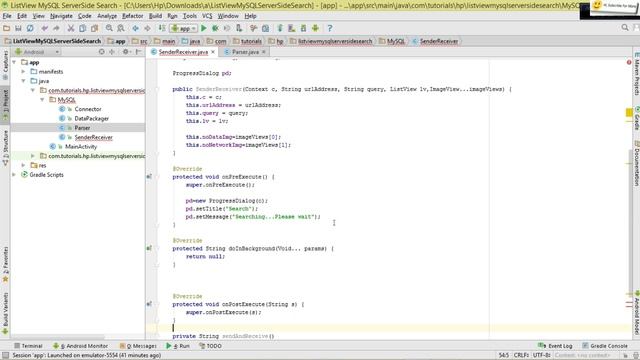
Task: Open Help via question mark icon
Action: pyautogui.click(x=330, y=28)
